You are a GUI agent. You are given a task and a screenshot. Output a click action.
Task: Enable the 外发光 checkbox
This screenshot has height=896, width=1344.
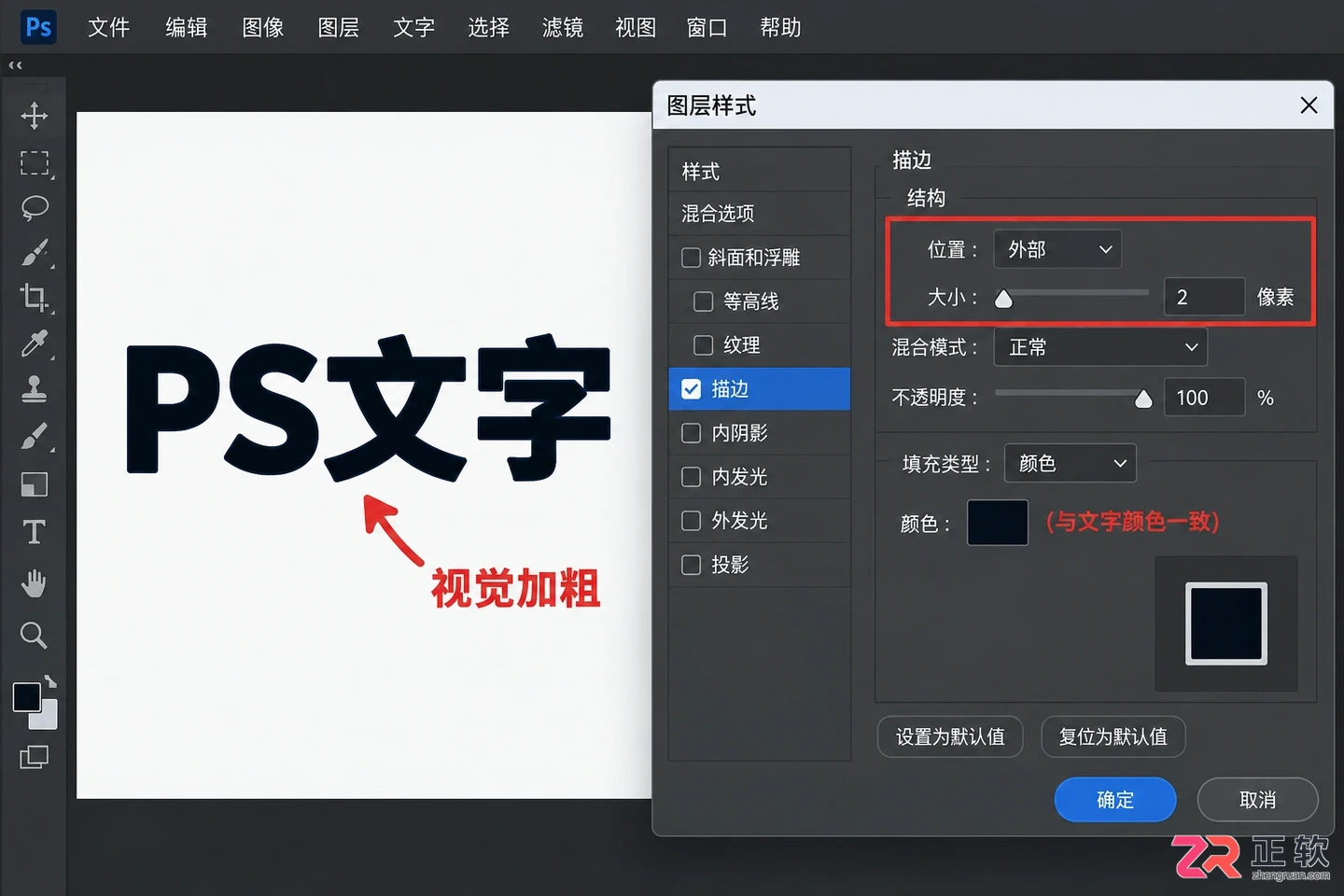(692, 521)
